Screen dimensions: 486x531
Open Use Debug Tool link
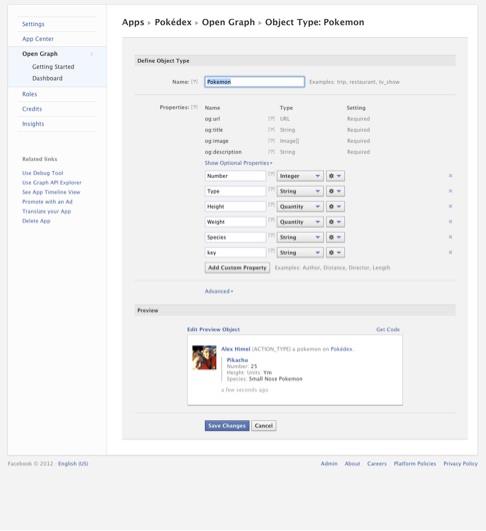(43, 173)
